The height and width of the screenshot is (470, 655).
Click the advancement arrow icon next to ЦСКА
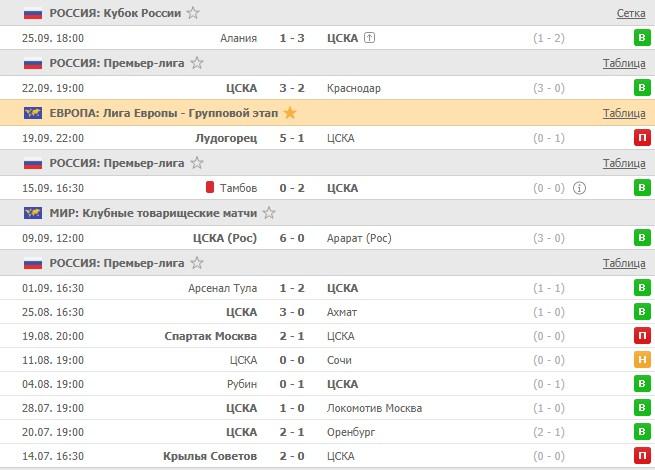(x=370, y=38)
